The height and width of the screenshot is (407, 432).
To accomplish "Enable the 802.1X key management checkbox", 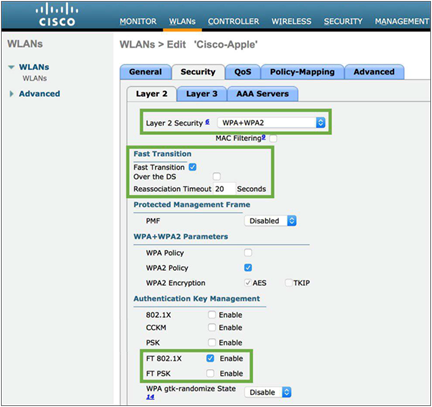I will coord(212,315).
